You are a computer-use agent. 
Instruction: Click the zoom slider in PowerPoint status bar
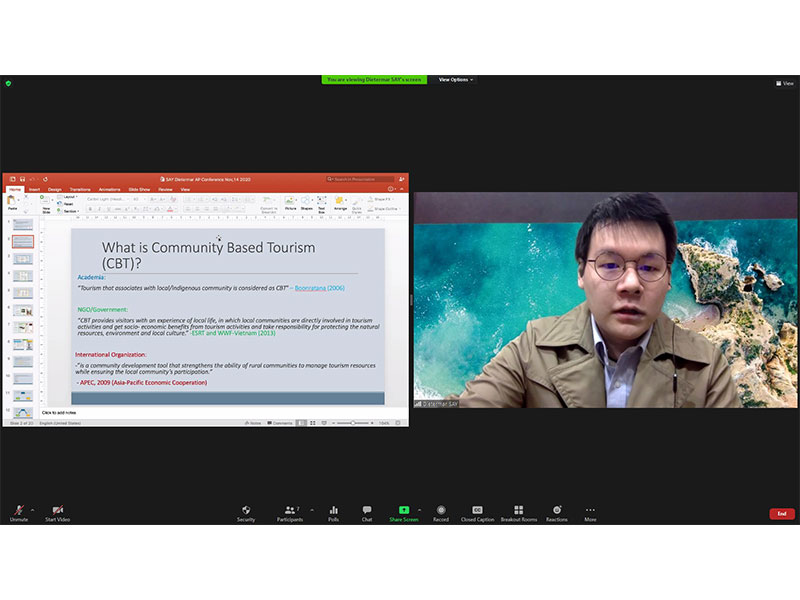353,423
